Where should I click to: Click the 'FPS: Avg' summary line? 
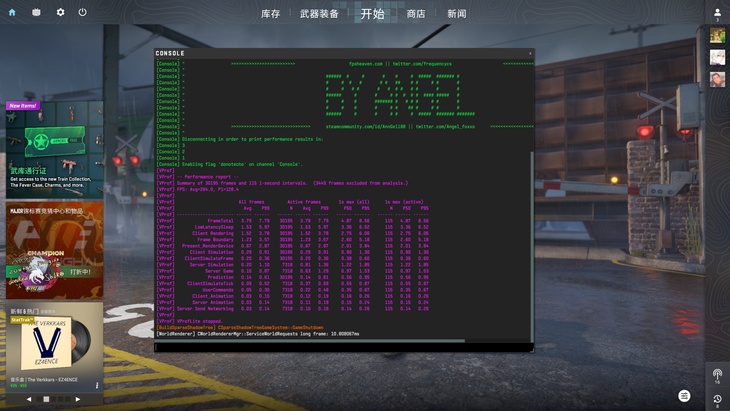(x=208, y=189)
